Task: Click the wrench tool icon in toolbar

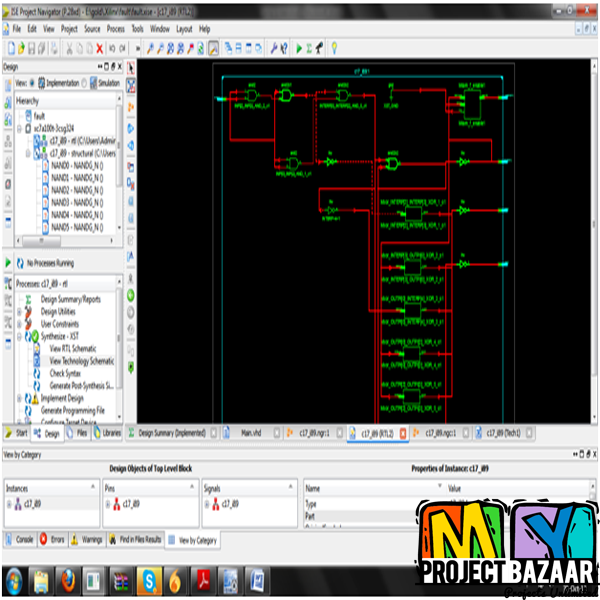Action: point(273,47)
